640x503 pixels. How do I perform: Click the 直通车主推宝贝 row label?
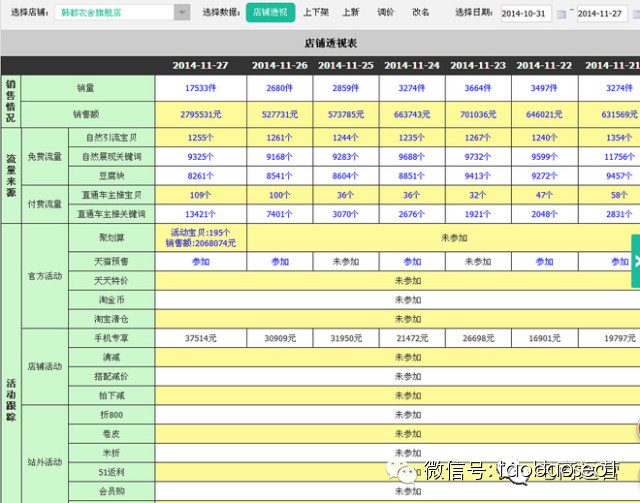[111, 195]
